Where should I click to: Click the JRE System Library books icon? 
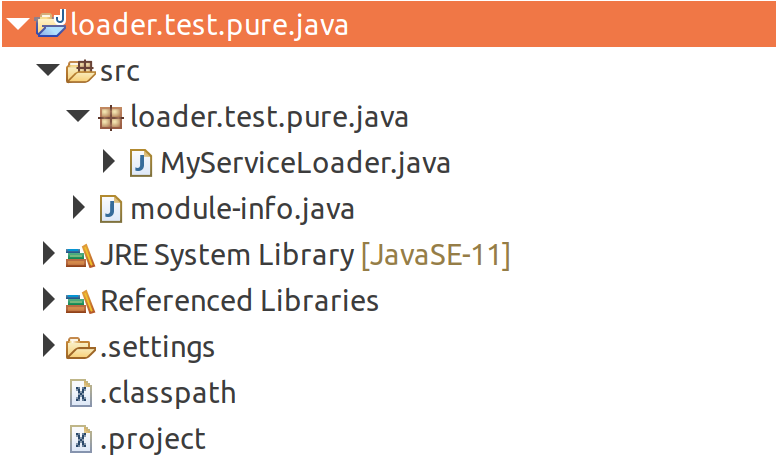[x=80, y=256]
